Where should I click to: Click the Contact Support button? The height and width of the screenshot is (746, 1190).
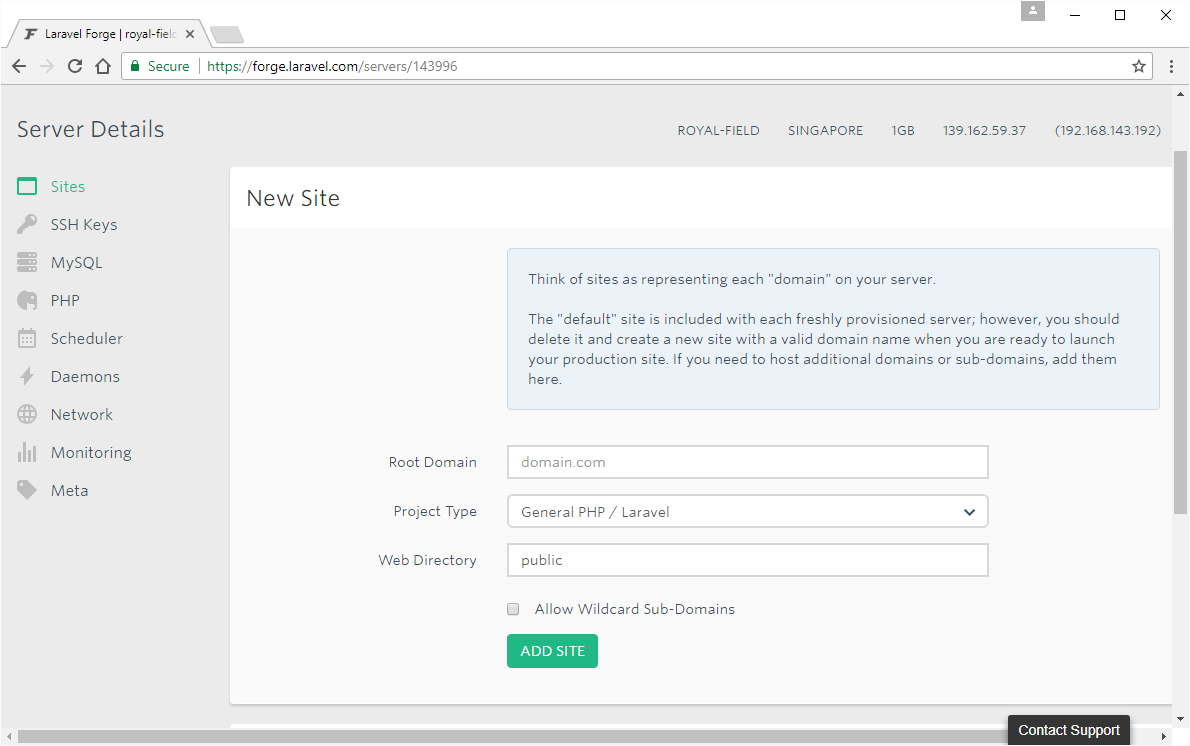1068,730
